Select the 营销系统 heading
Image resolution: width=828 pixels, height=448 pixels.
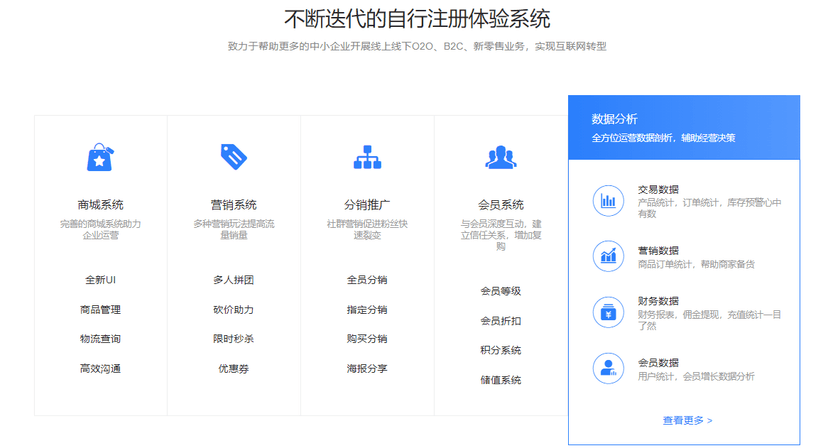pyautogui.click(x=233, y=204)
